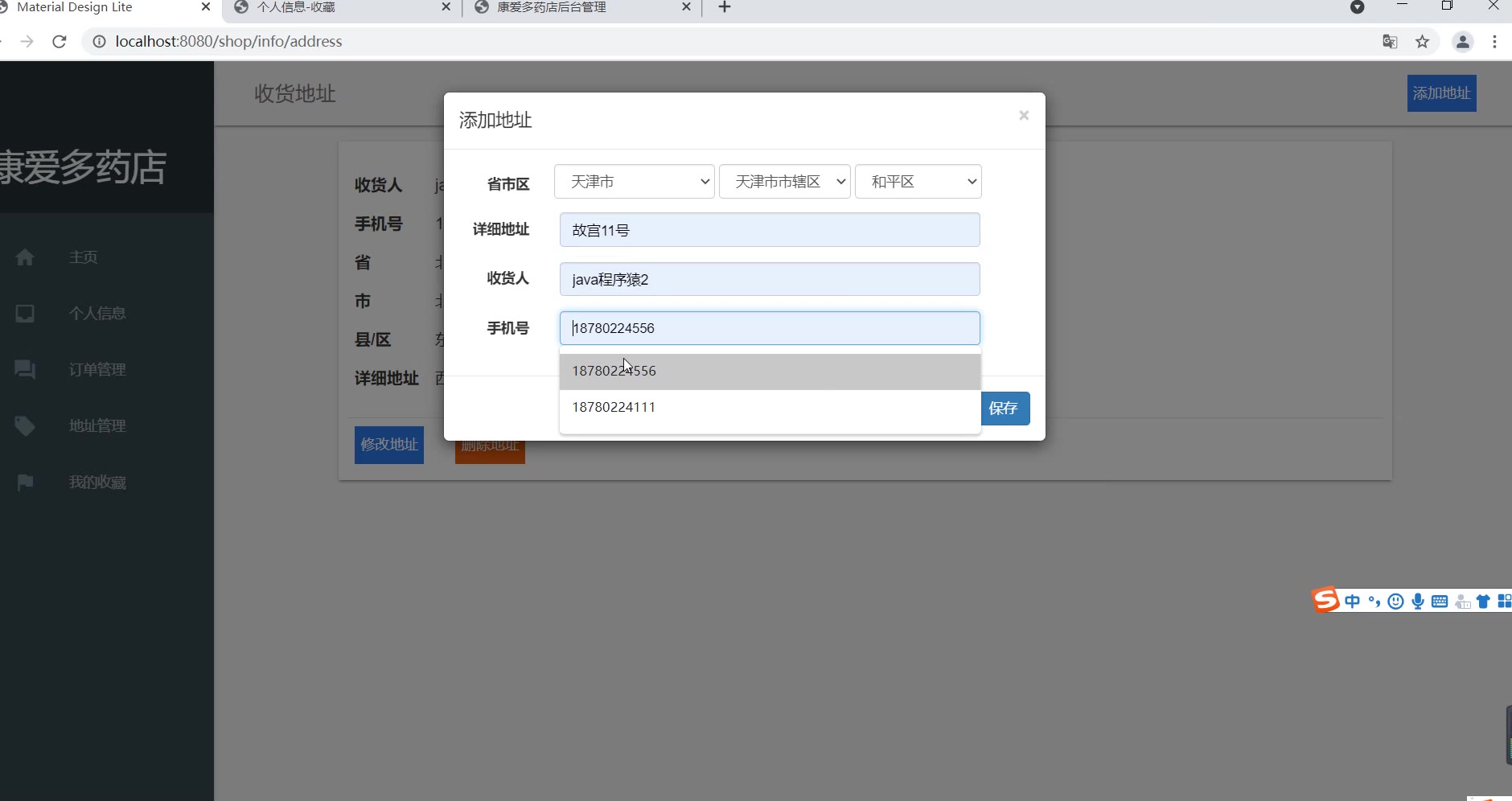Open a new browser tab
This screenshot has width=1512, height=801.
725,7
